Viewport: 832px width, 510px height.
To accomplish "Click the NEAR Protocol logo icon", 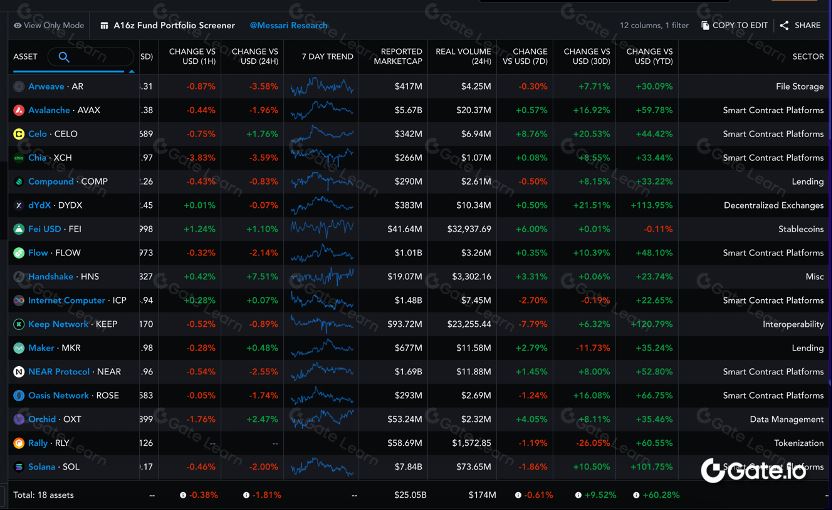I will pyautogui.click(x=19, y=372).
